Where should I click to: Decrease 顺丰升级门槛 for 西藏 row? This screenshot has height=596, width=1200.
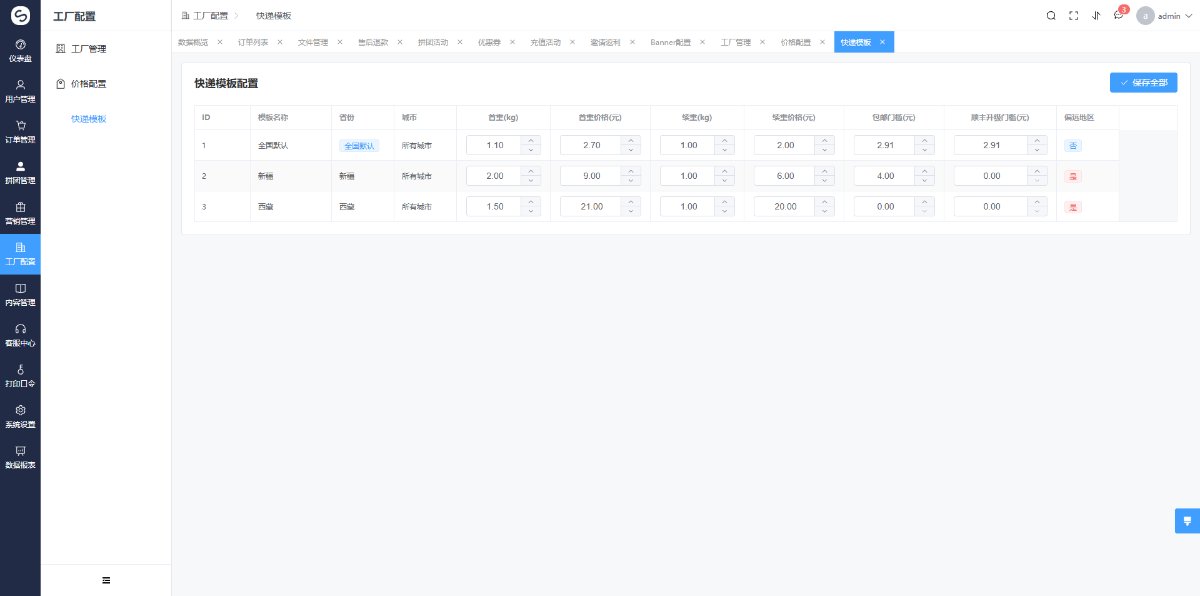[x=1039, y=212]
